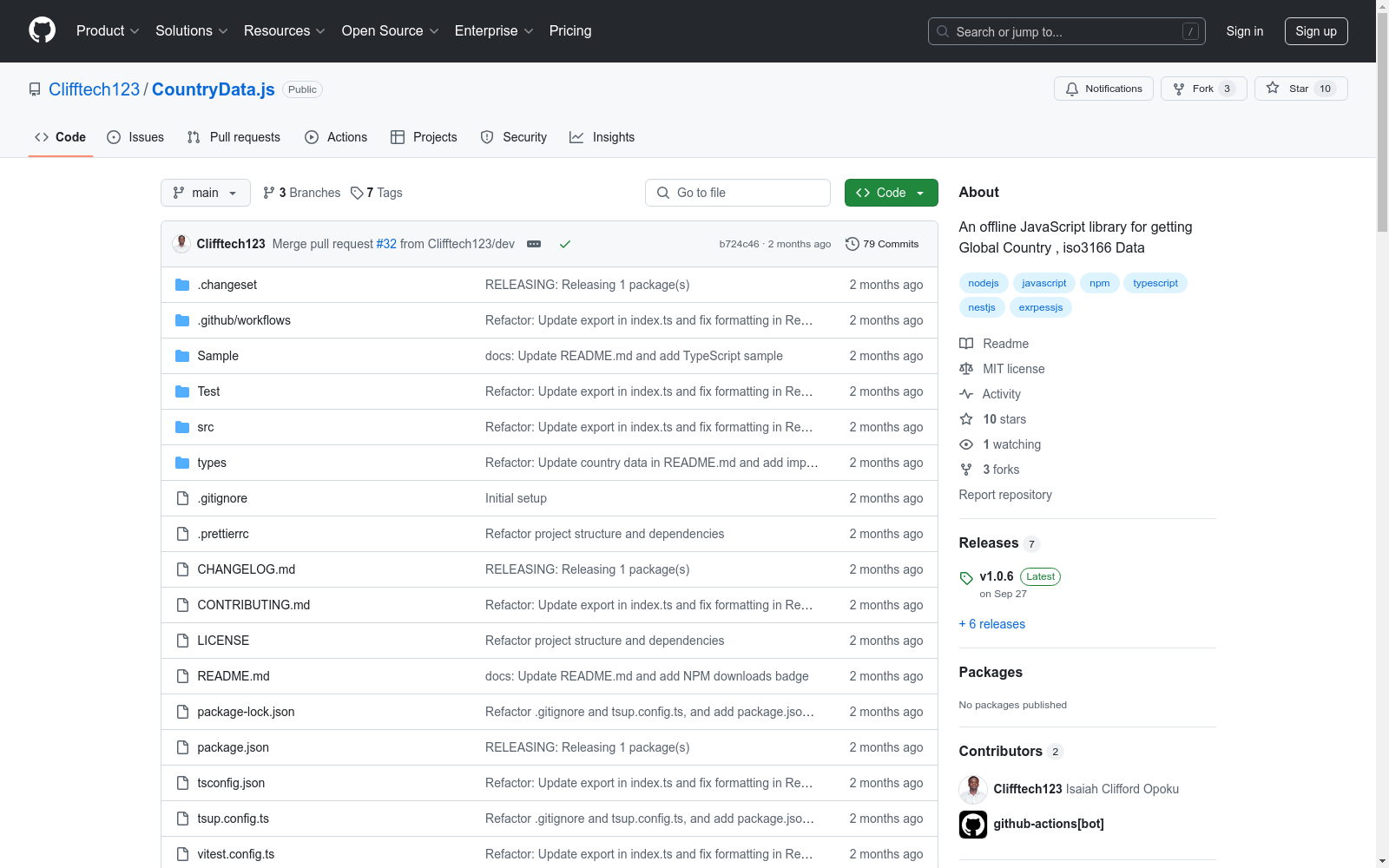Click the Sign up button

coord(1316,31)
